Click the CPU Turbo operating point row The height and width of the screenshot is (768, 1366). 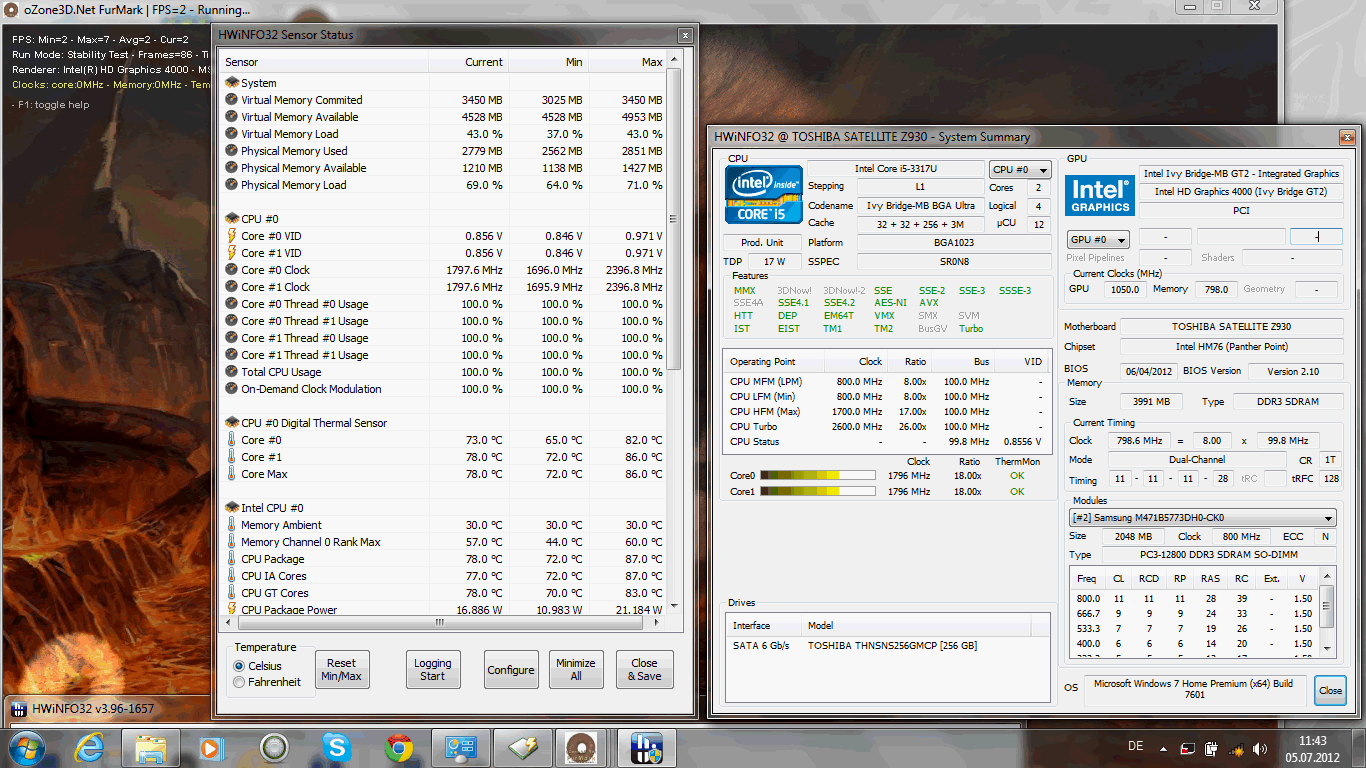click(x=887, y=426)
